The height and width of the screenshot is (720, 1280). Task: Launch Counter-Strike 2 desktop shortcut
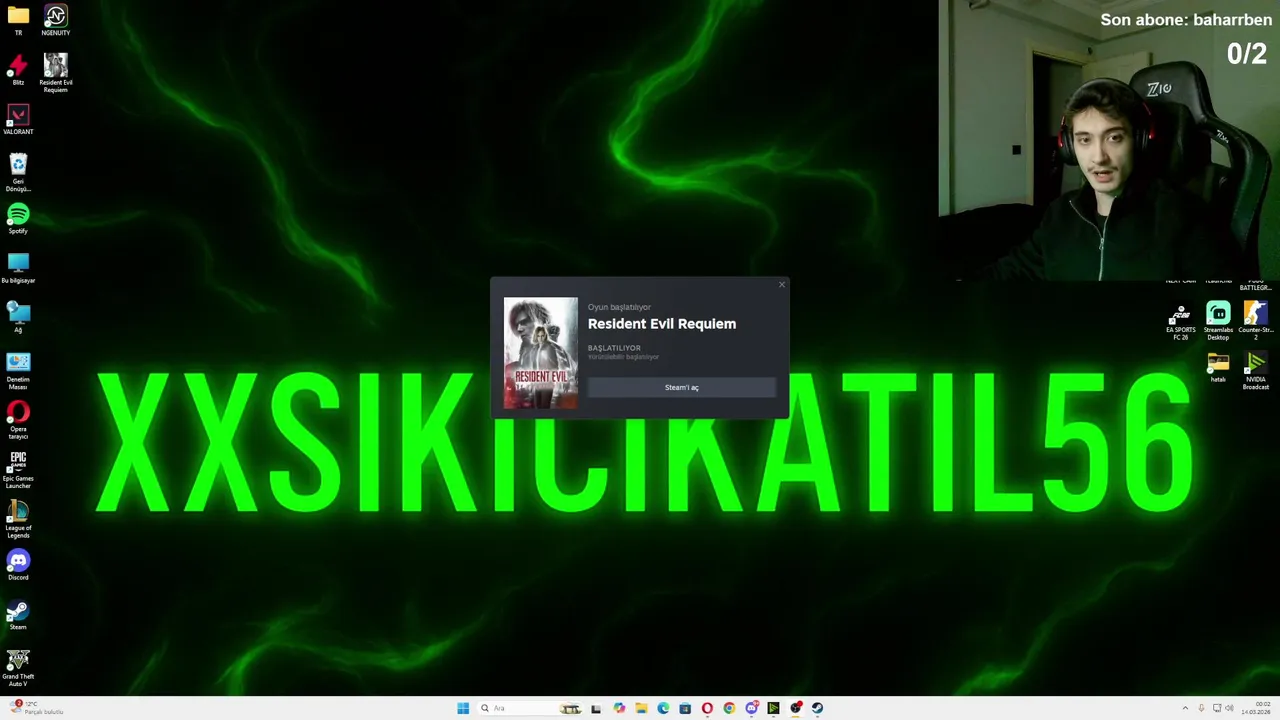point(1256,322)
